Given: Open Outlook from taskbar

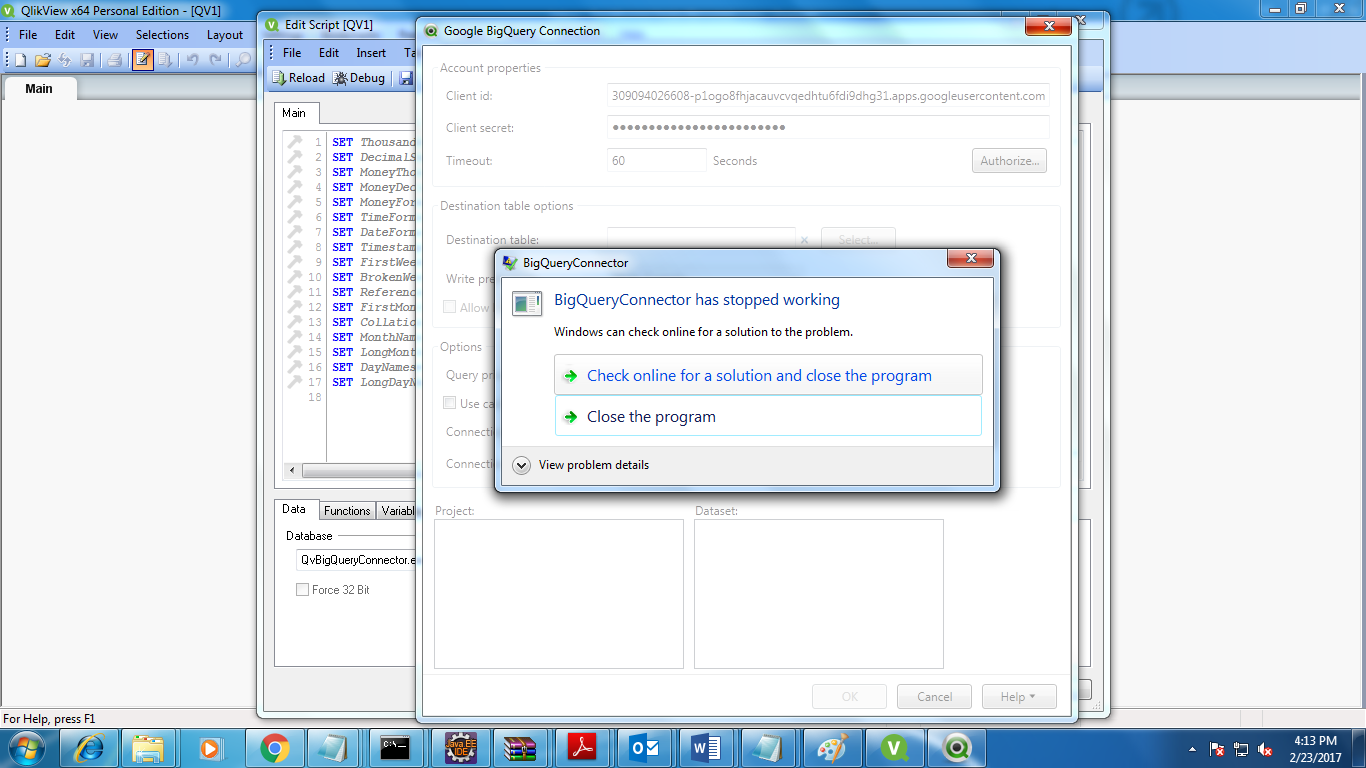Looking at the screenshot, I should 645,747.
